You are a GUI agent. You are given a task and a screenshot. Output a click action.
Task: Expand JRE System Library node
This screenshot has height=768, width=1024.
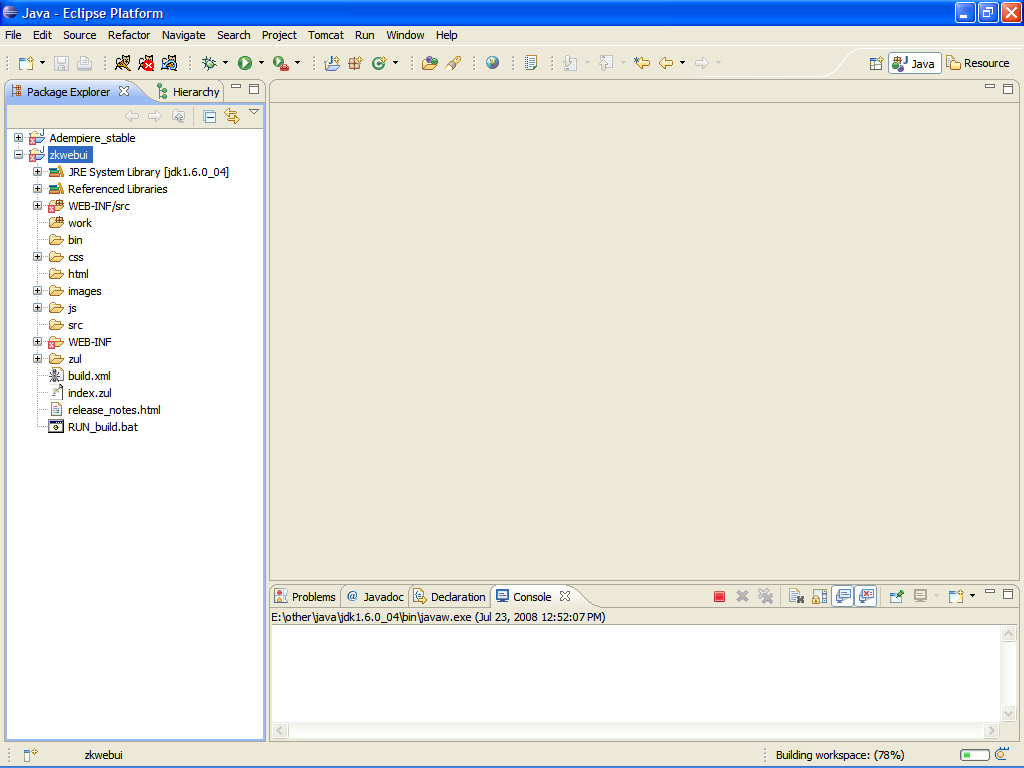37,172
